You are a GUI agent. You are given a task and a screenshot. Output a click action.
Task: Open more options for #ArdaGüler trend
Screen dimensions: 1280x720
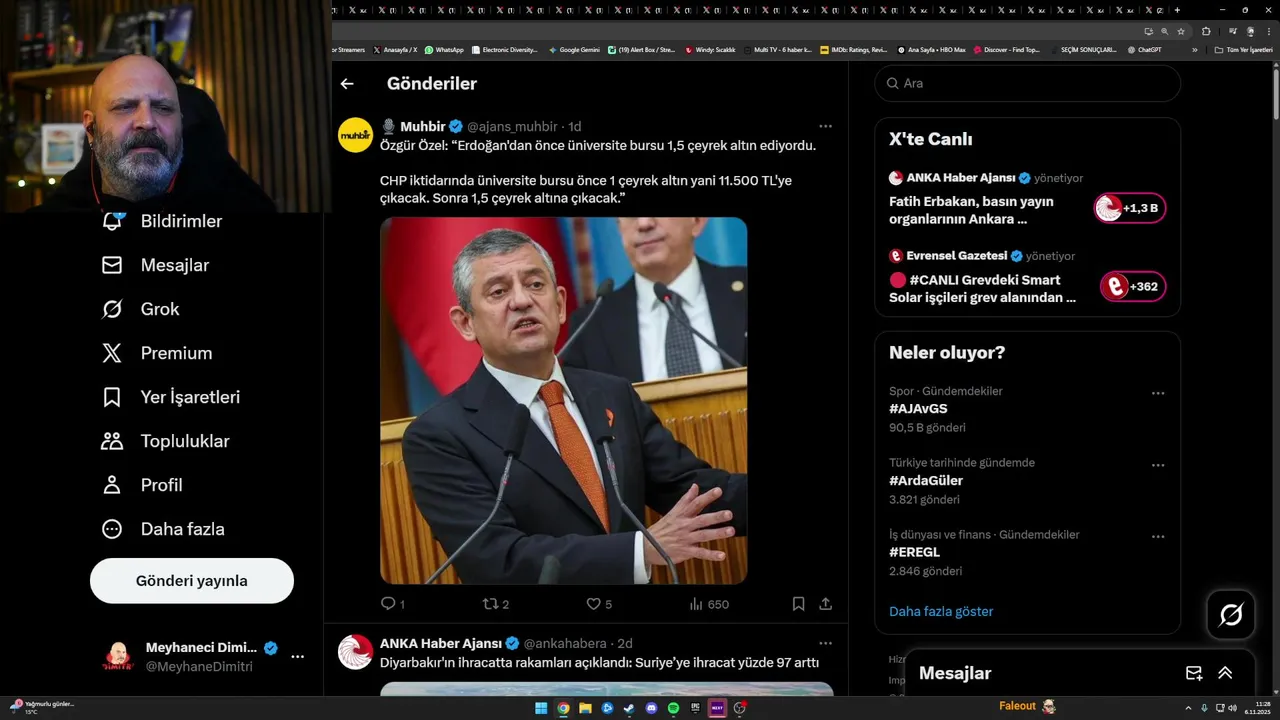(1158, 465)
